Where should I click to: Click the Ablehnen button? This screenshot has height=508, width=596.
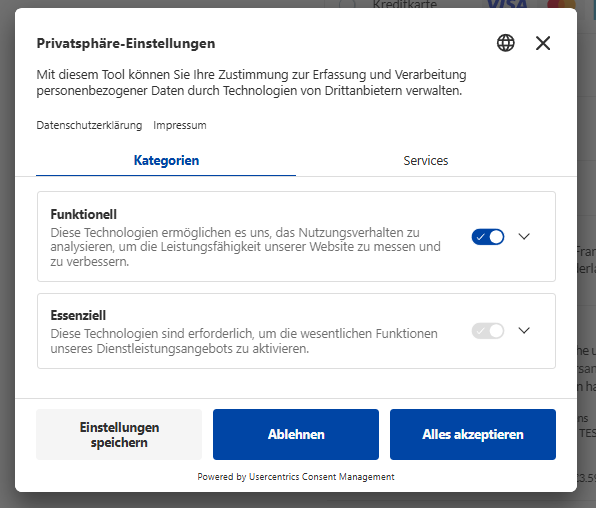[296, 435]
